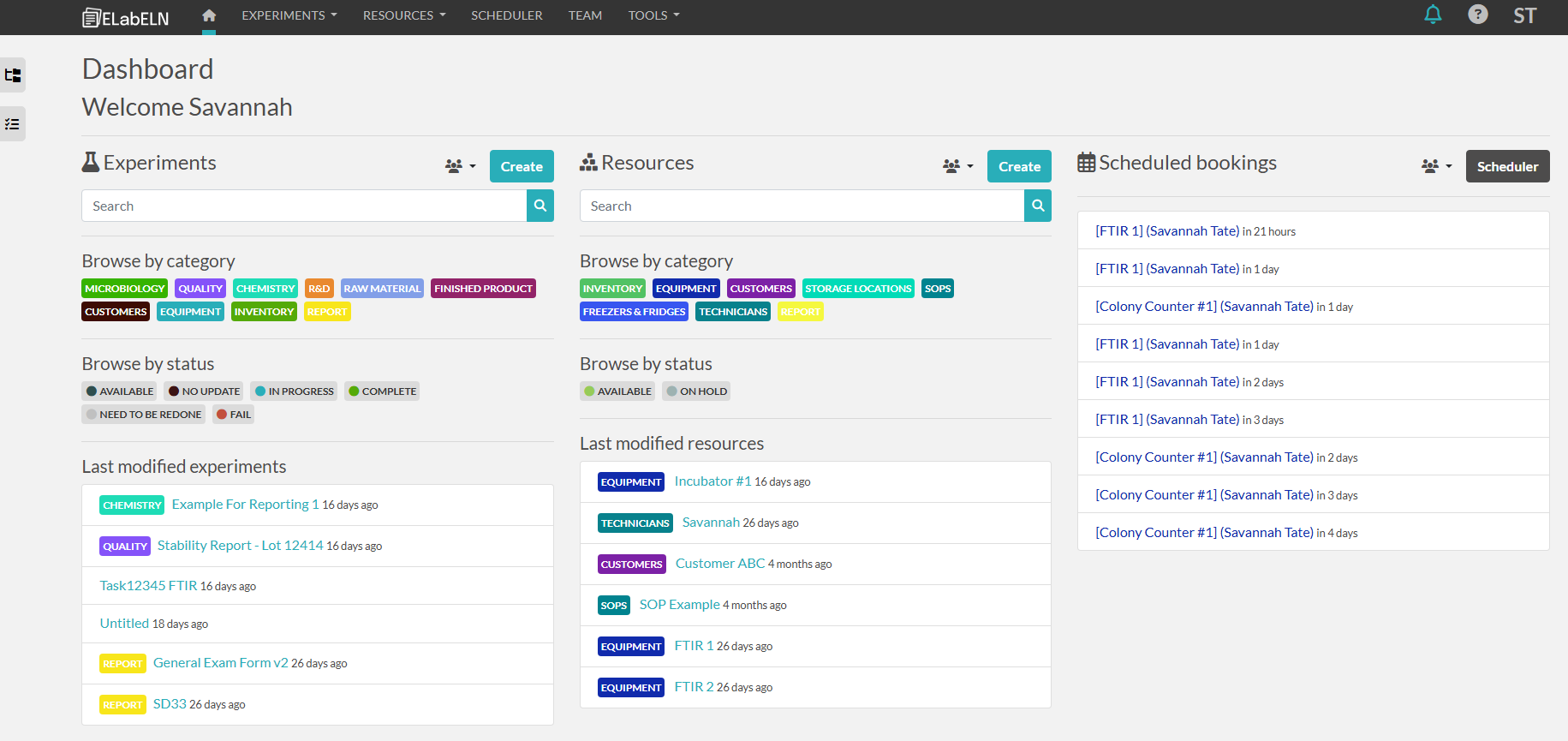Click the Resources search input field

(802, 206)
